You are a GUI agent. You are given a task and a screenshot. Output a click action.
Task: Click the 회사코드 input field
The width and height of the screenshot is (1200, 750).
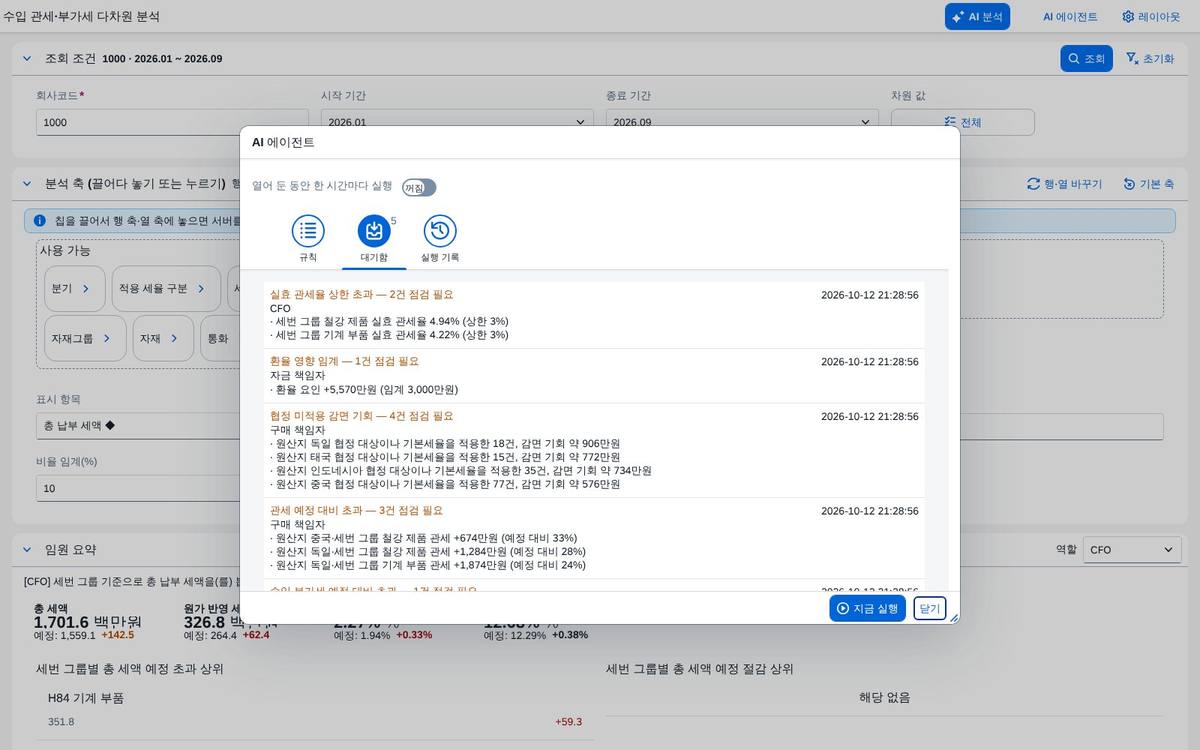173,122
